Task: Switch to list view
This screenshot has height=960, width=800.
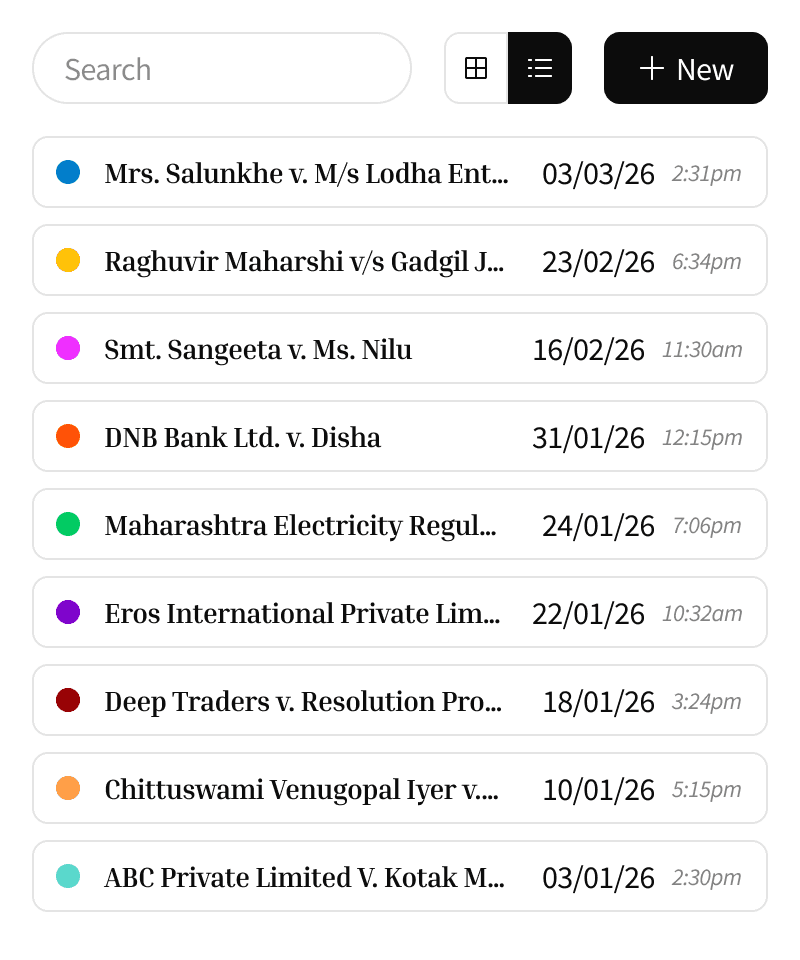Action: coord(540,68)
